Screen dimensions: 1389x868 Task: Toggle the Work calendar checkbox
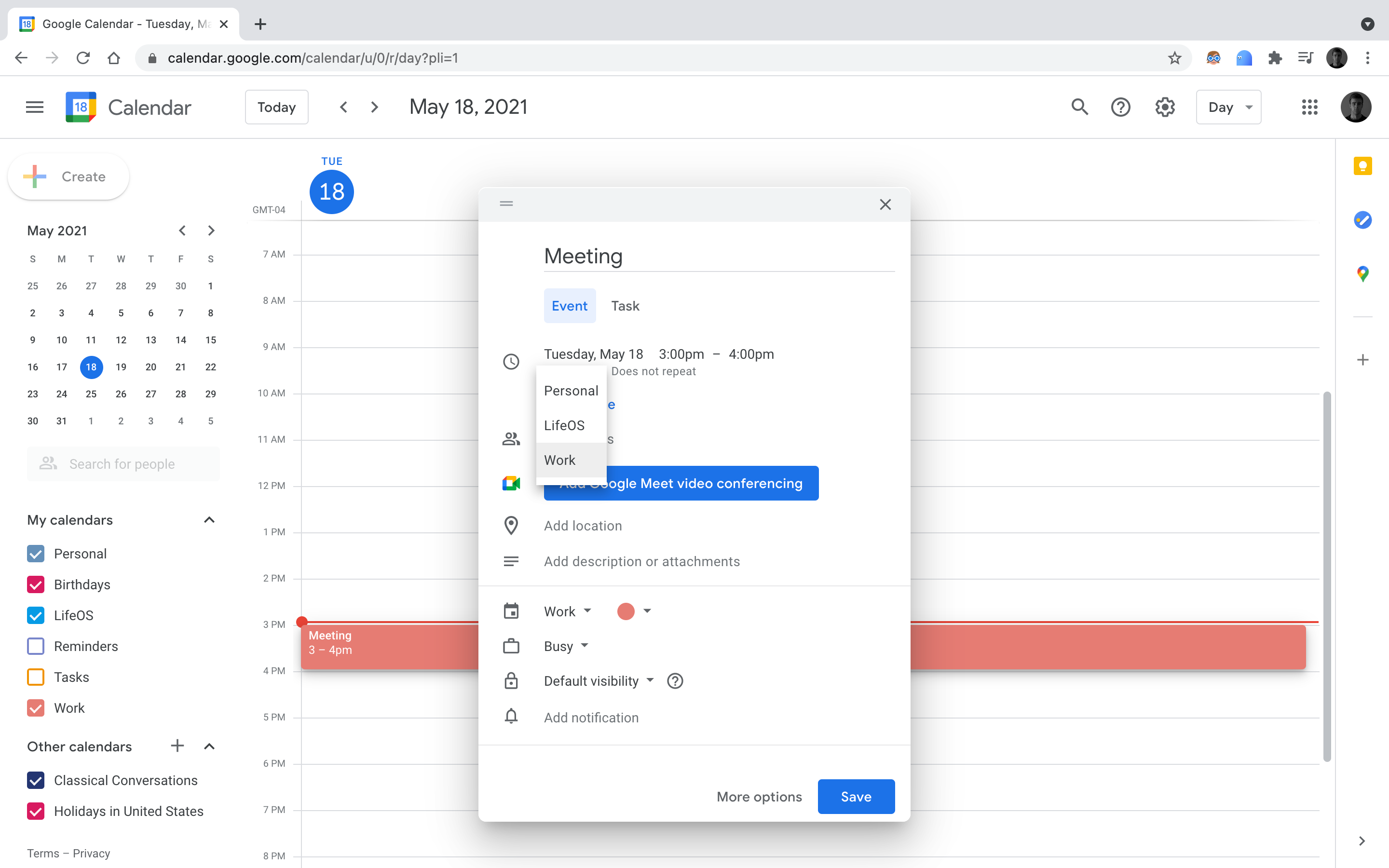click(x=35, y=707)
